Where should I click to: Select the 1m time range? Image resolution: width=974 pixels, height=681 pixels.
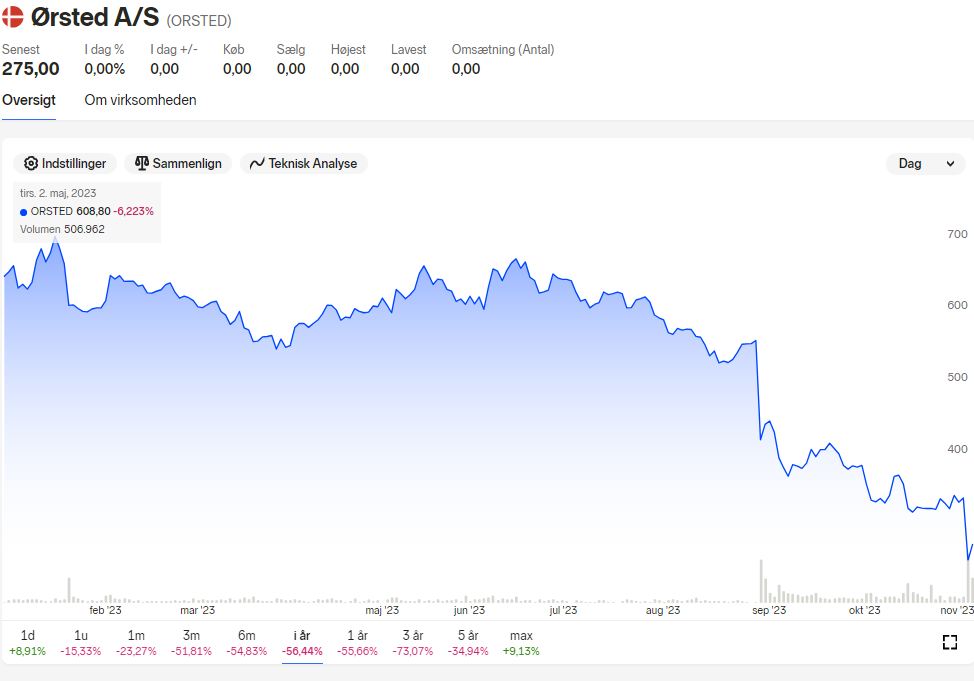point(136,642)
